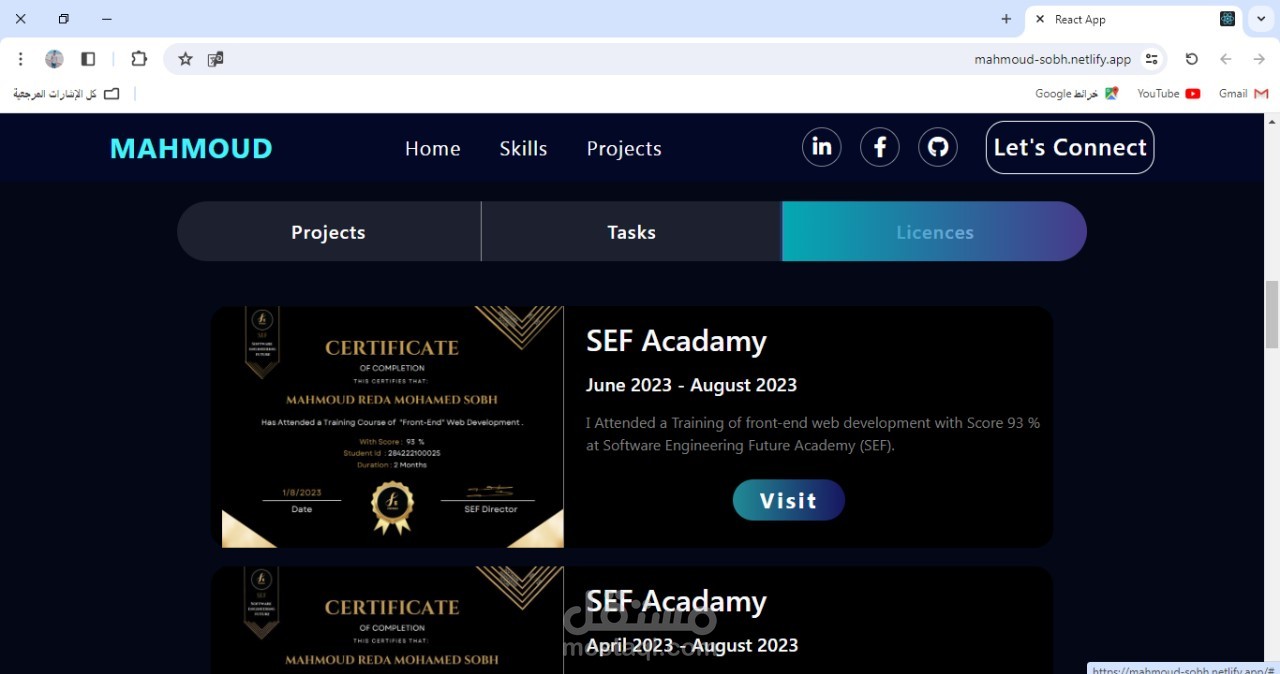Go to Skills in the navbar
Image resolution: width=1280 pixels, height=674 pixels.
(523, 148)
